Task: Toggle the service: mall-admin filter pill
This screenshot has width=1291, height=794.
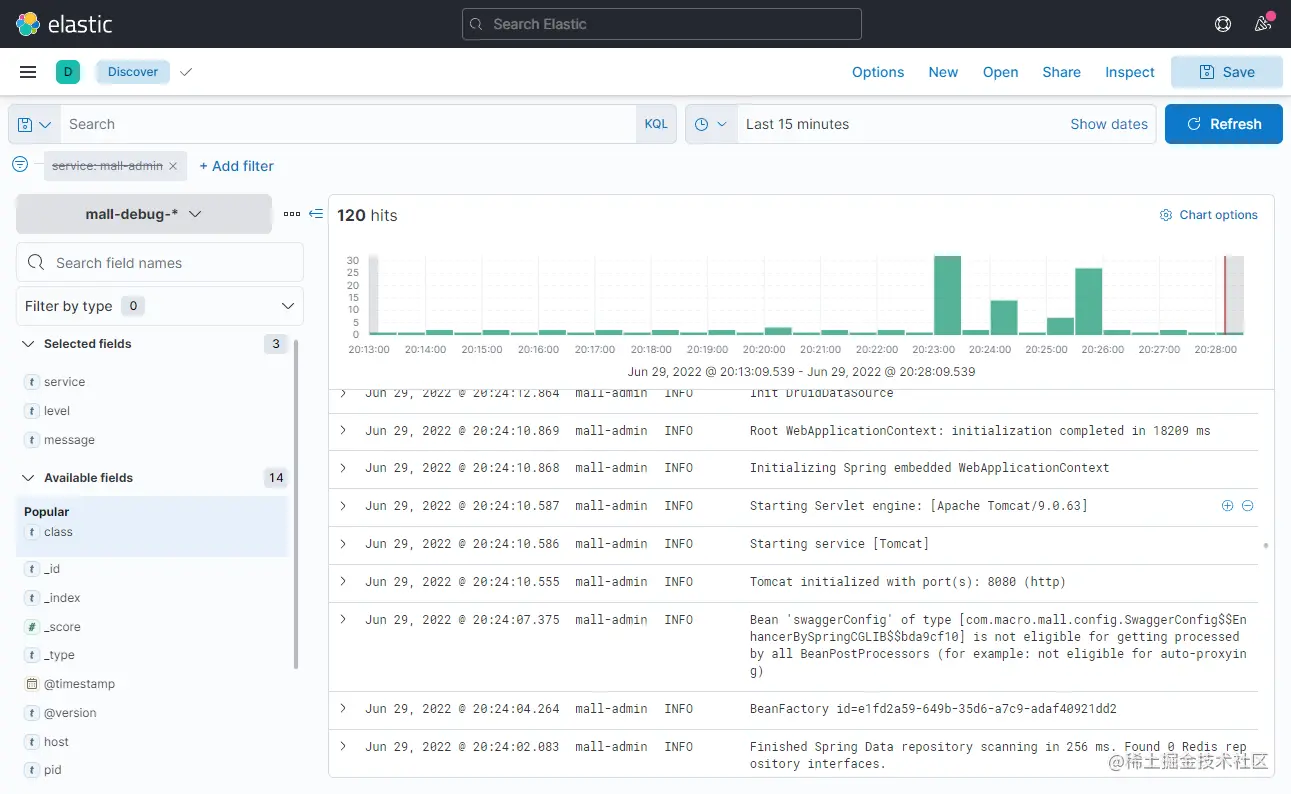Action: [x=107, y=166]
